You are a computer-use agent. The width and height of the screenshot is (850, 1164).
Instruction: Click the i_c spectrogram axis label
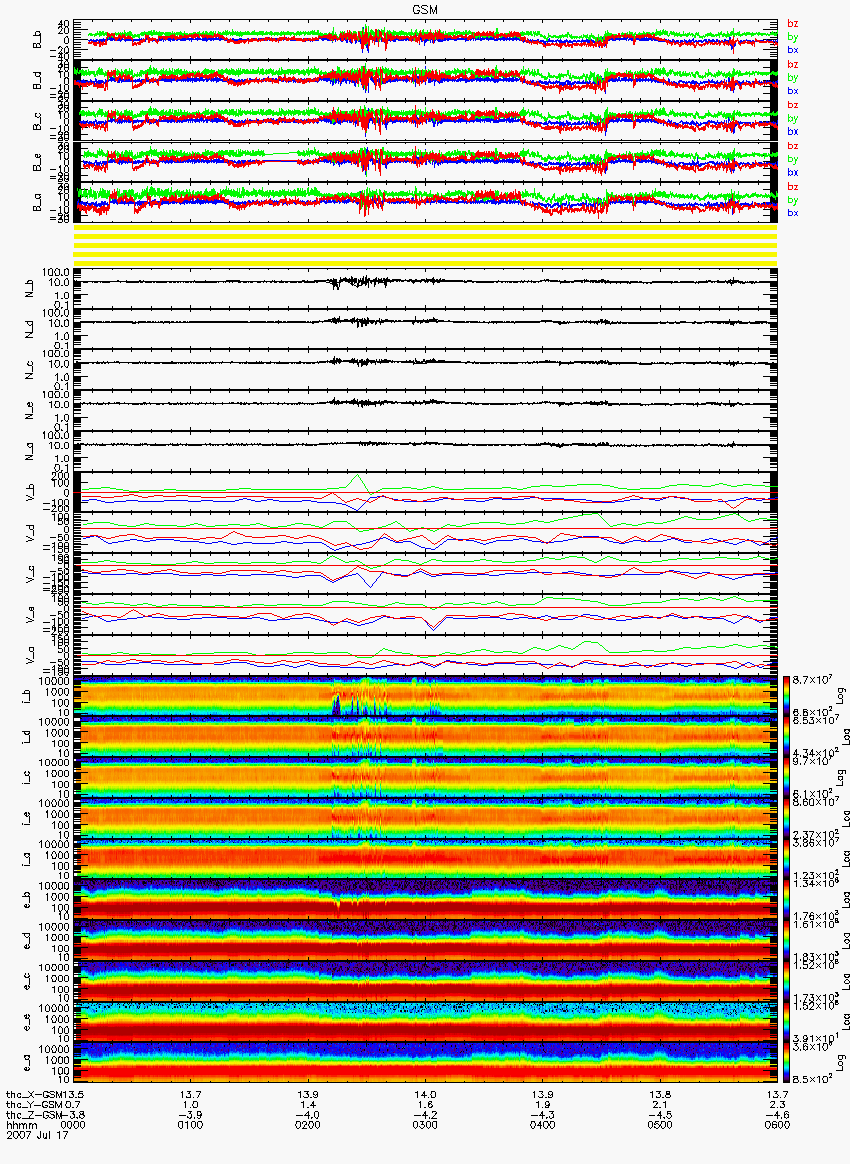point(27,779)
